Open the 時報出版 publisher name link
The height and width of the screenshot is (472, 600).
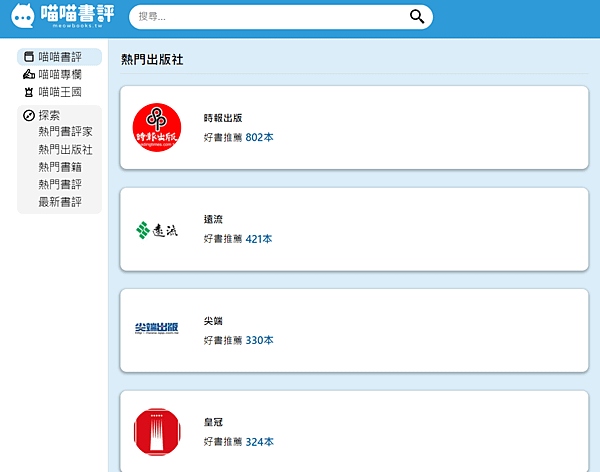click(x=223, y=118)
